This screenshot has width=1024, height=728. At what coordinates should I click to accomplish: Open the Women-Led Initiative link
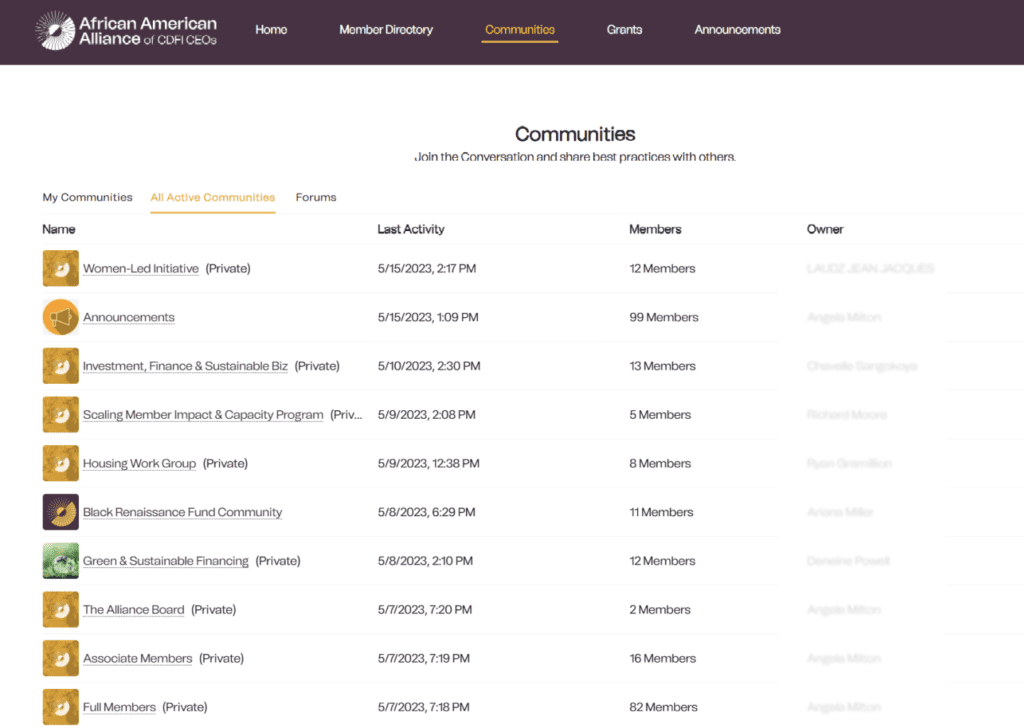click(141, 268)
